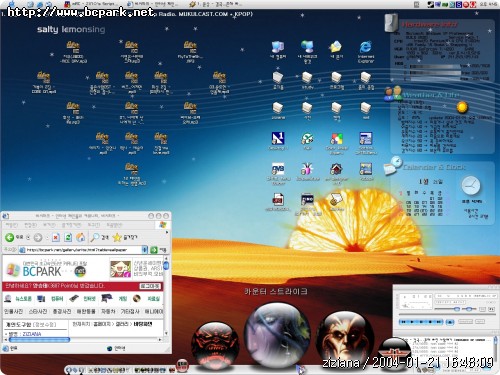The width and height of the screenshot is (500, 375).
Task: Select the DVB shortcut desktop icon
Action: pos(278,169)
